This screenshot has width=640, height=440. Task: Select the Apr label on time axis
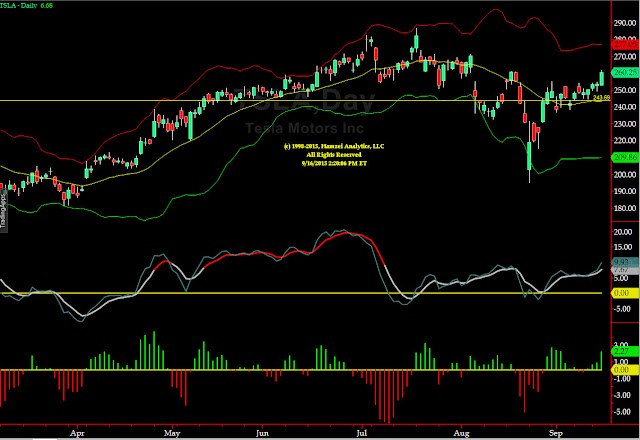pyautogui.click(x=77, y=433)
